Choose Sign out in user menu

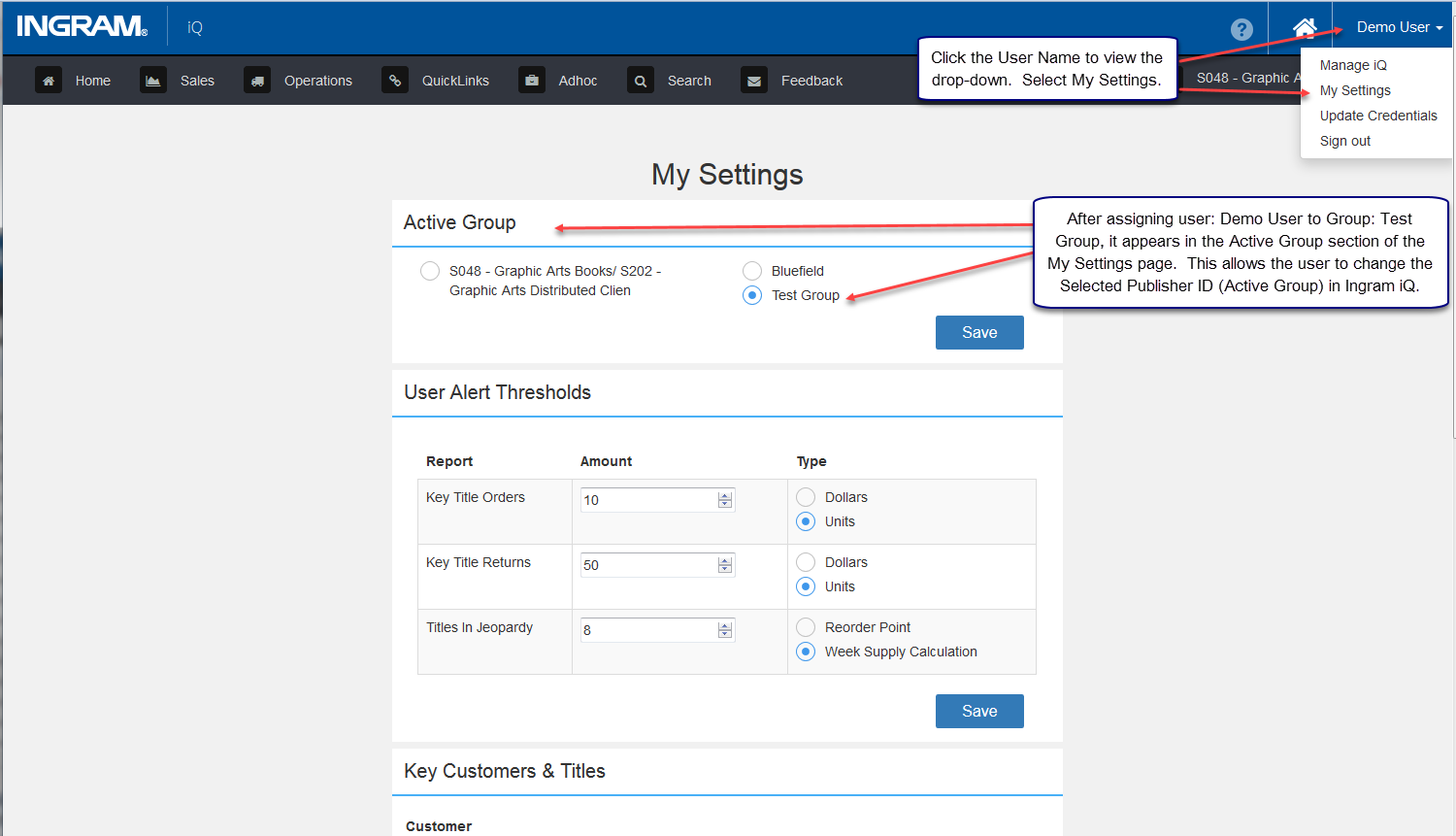[x=1345, y=141]
